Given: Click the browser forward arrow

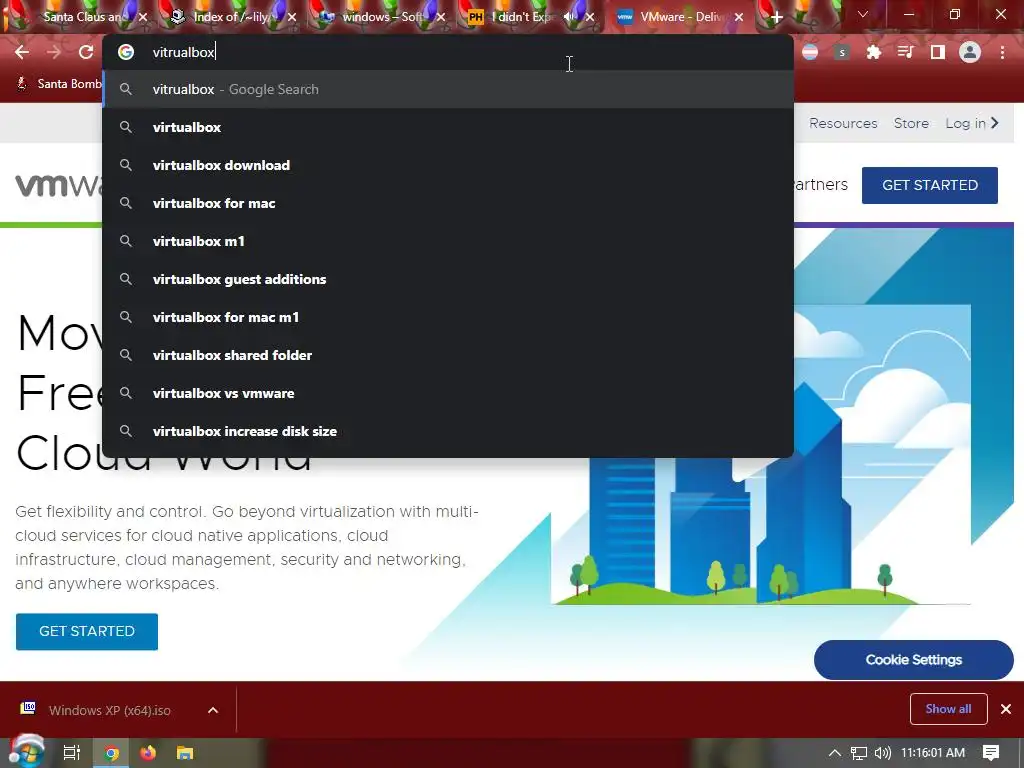Looking at the screenshot, I should pyautogui.click(x=54, y=52).
